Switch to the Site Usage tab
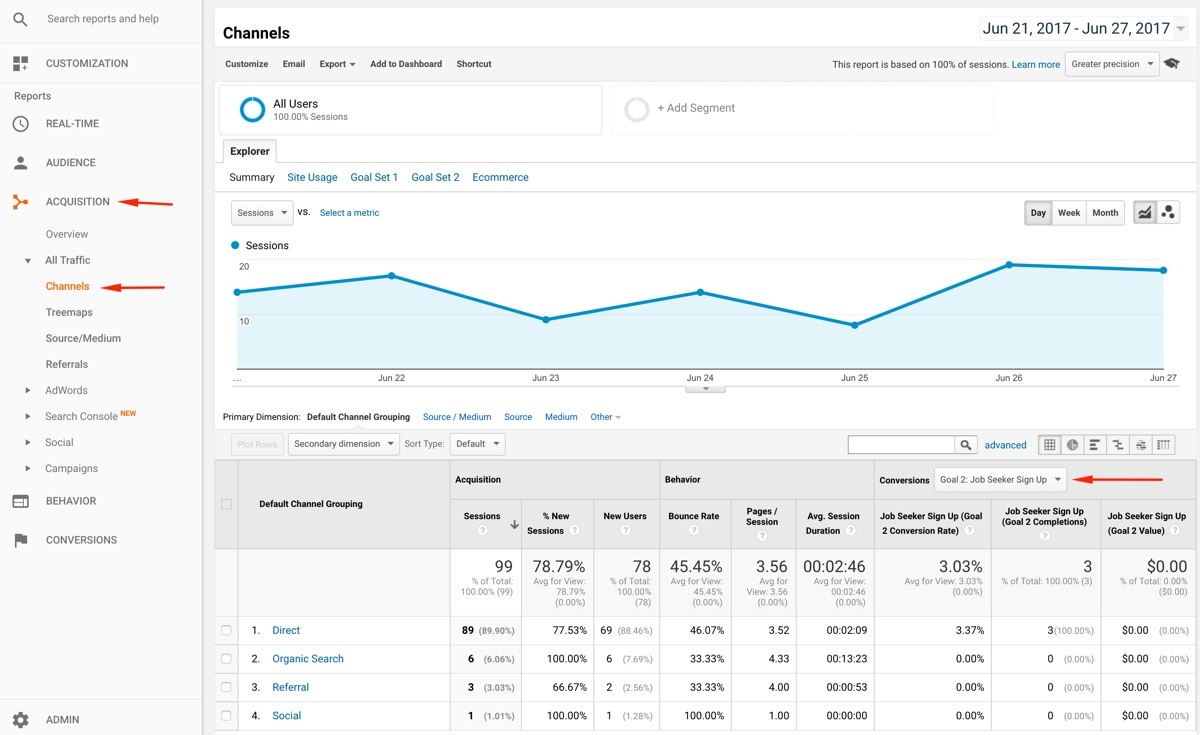The height and width of the screenshot is (735, 1200). pos(312,177)
